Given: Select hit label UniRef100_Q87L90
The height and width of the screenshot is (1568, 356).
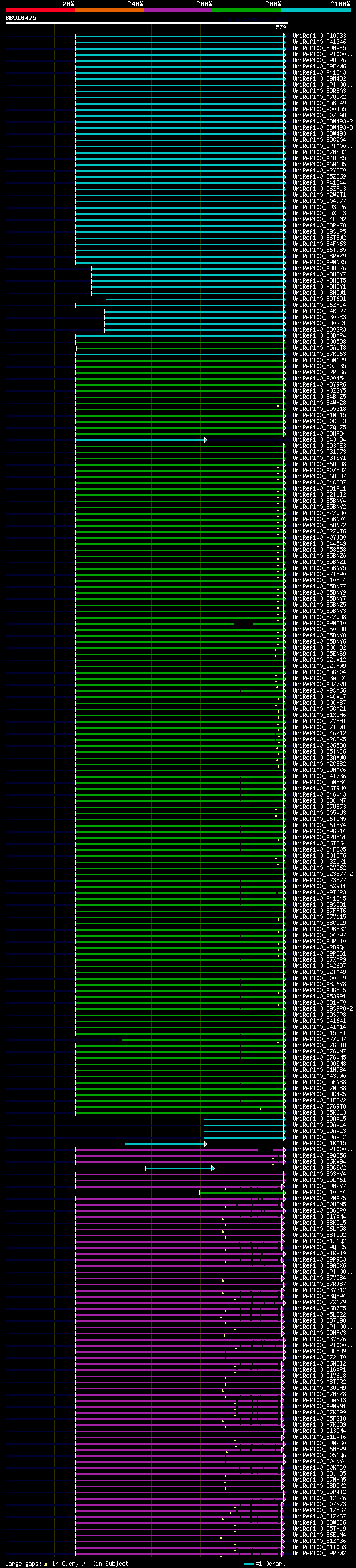Looking at the screenshot, I should pos(319,1320).
